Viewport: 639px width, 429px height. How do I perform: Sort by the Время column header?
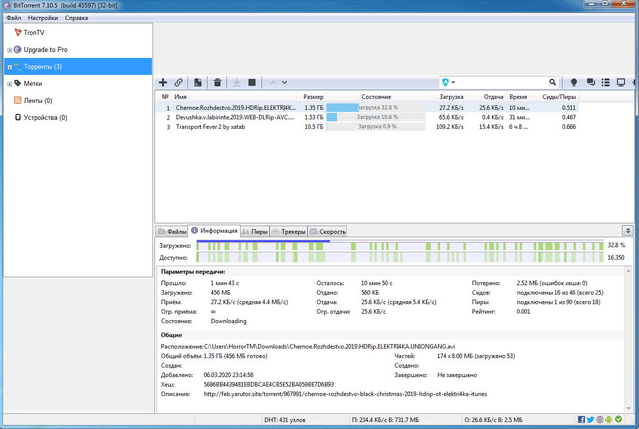click(518, 97)
